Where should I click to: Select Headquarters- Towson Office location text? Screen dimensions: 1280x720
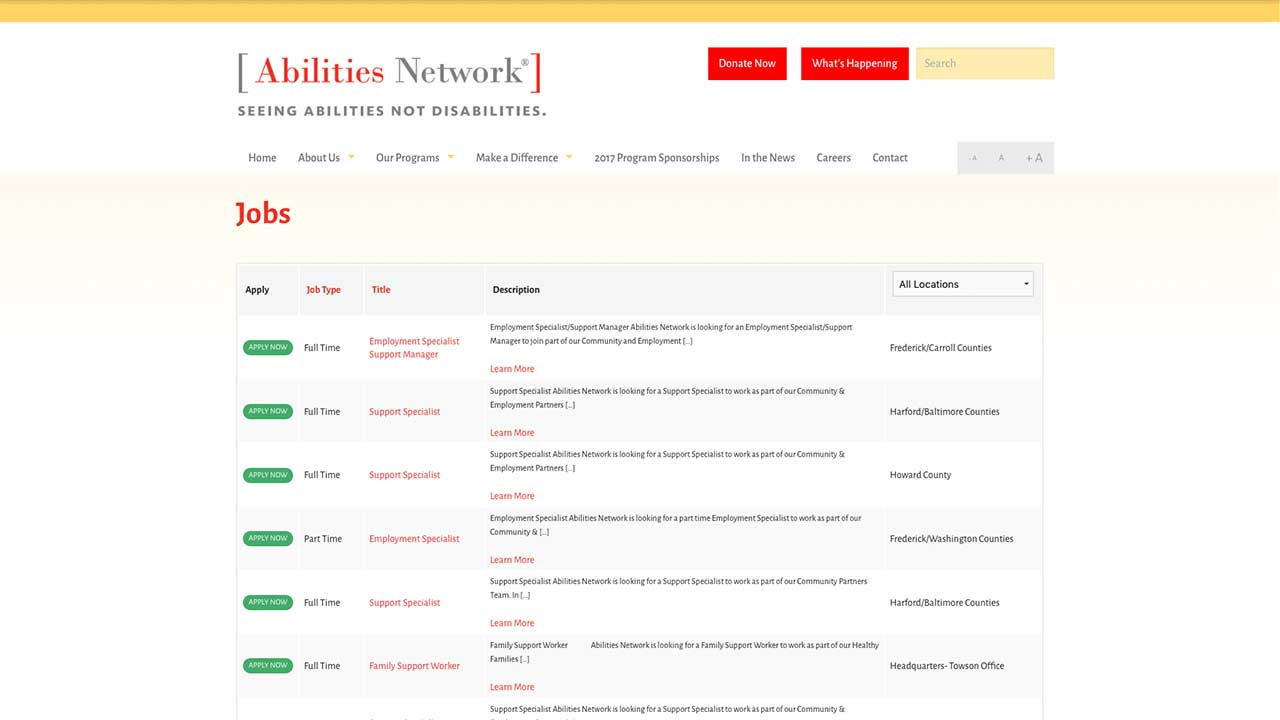pos(947,666)
